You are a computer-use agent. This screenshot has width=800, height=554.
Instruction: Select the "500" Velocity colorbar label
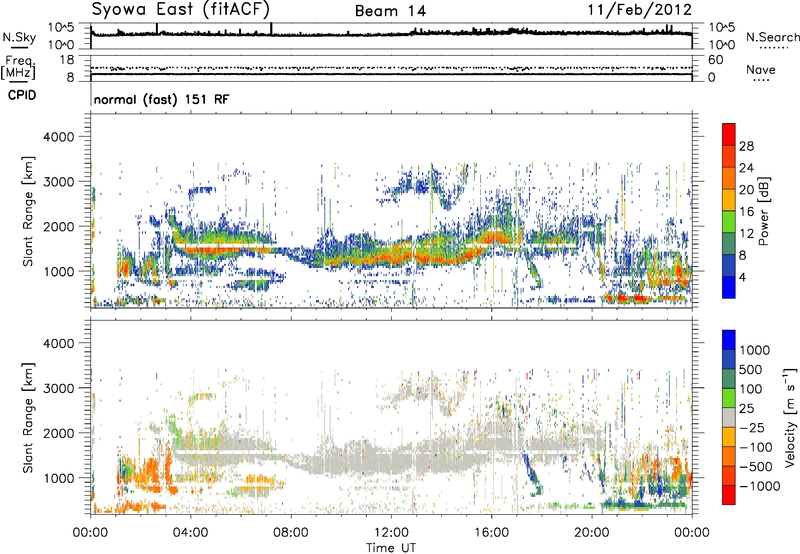coord(751,370)
